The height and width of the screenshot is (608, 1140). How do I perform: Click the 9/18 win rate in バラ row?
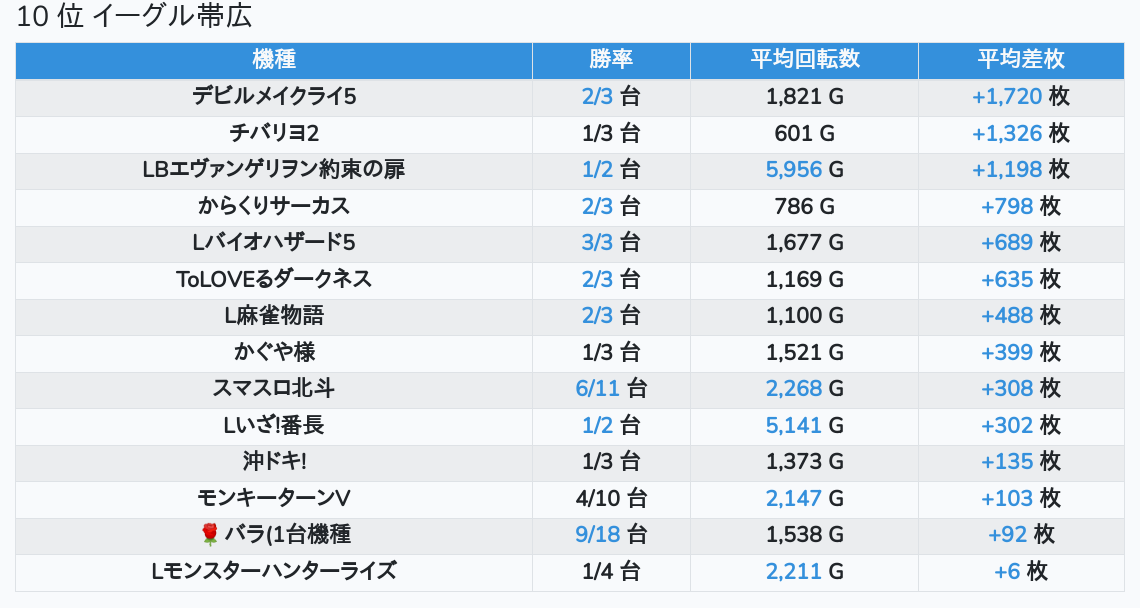597,535
